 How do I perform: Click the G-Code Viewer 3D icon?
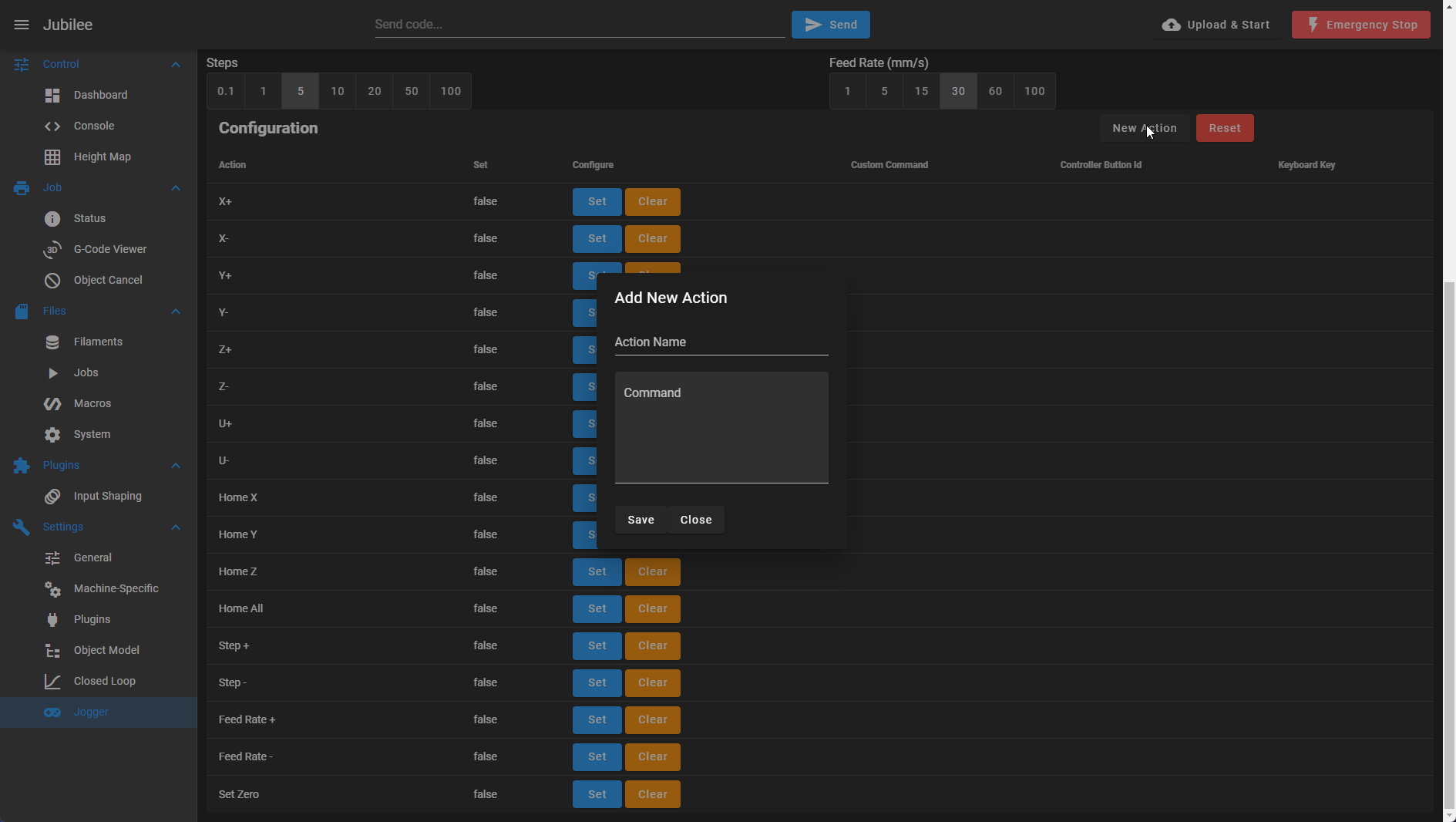coord(52,249)
